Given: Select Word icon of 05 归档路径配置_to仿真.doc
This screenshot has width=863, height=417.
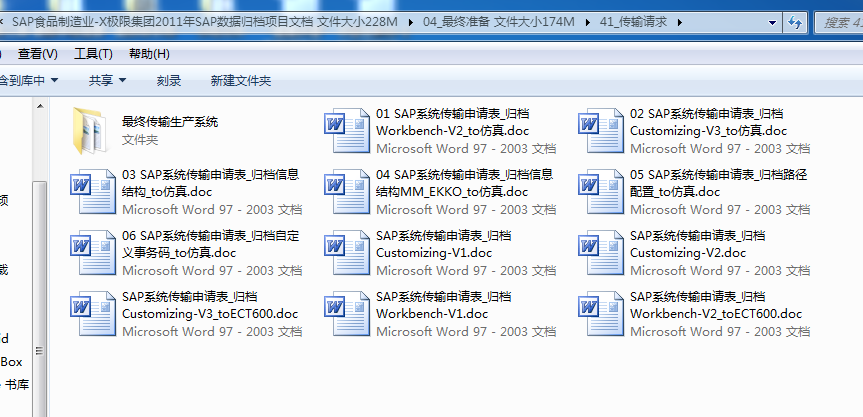Looking at the screenshot, I should pos(601,191).
